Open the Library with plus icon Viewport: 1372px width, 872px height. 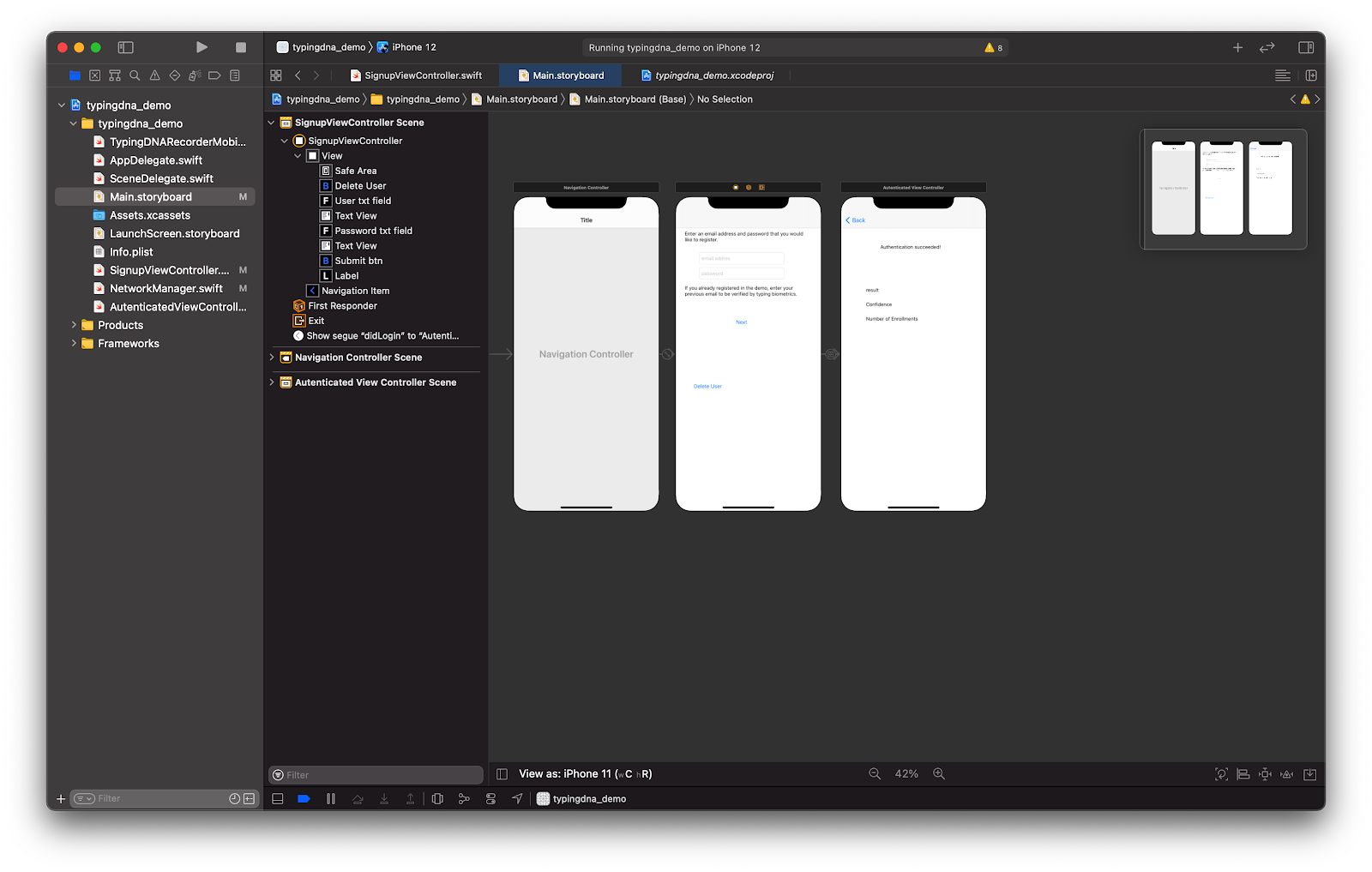pyautogui.click(x=1237, y=47)
